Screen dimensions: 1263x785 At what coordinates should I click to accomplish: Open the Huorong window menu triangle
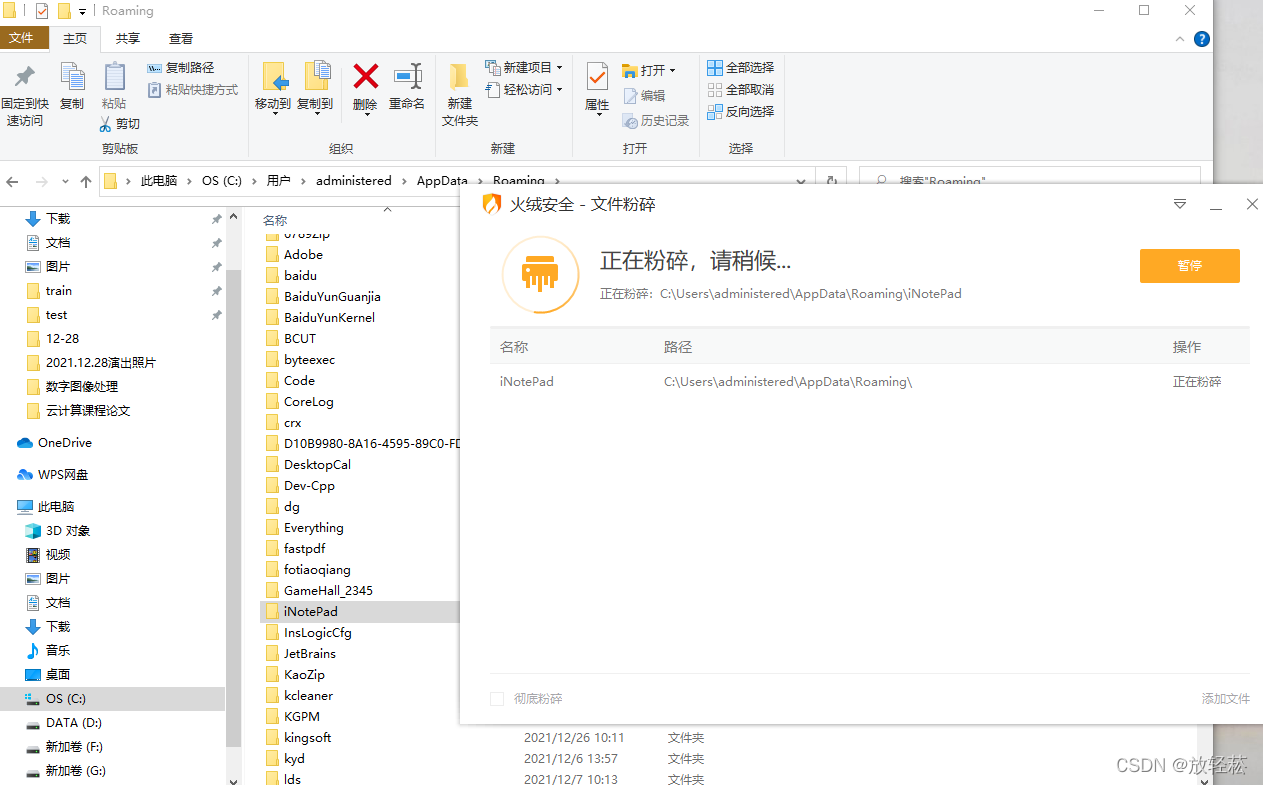coord(1180,204)
